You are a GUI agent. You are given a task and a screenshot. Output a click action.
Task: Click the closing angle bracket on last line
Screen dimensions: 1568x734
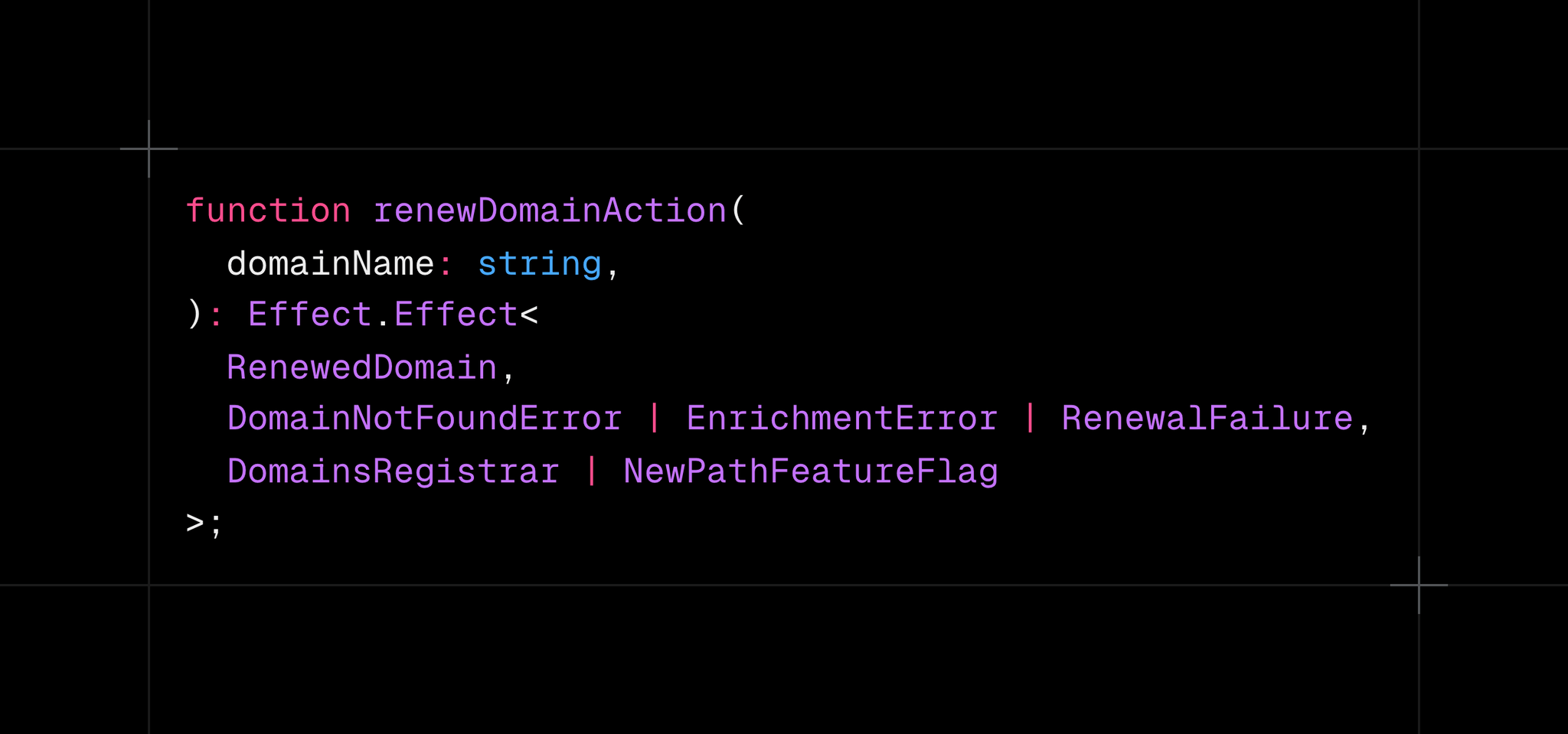(x=195, y=524)
